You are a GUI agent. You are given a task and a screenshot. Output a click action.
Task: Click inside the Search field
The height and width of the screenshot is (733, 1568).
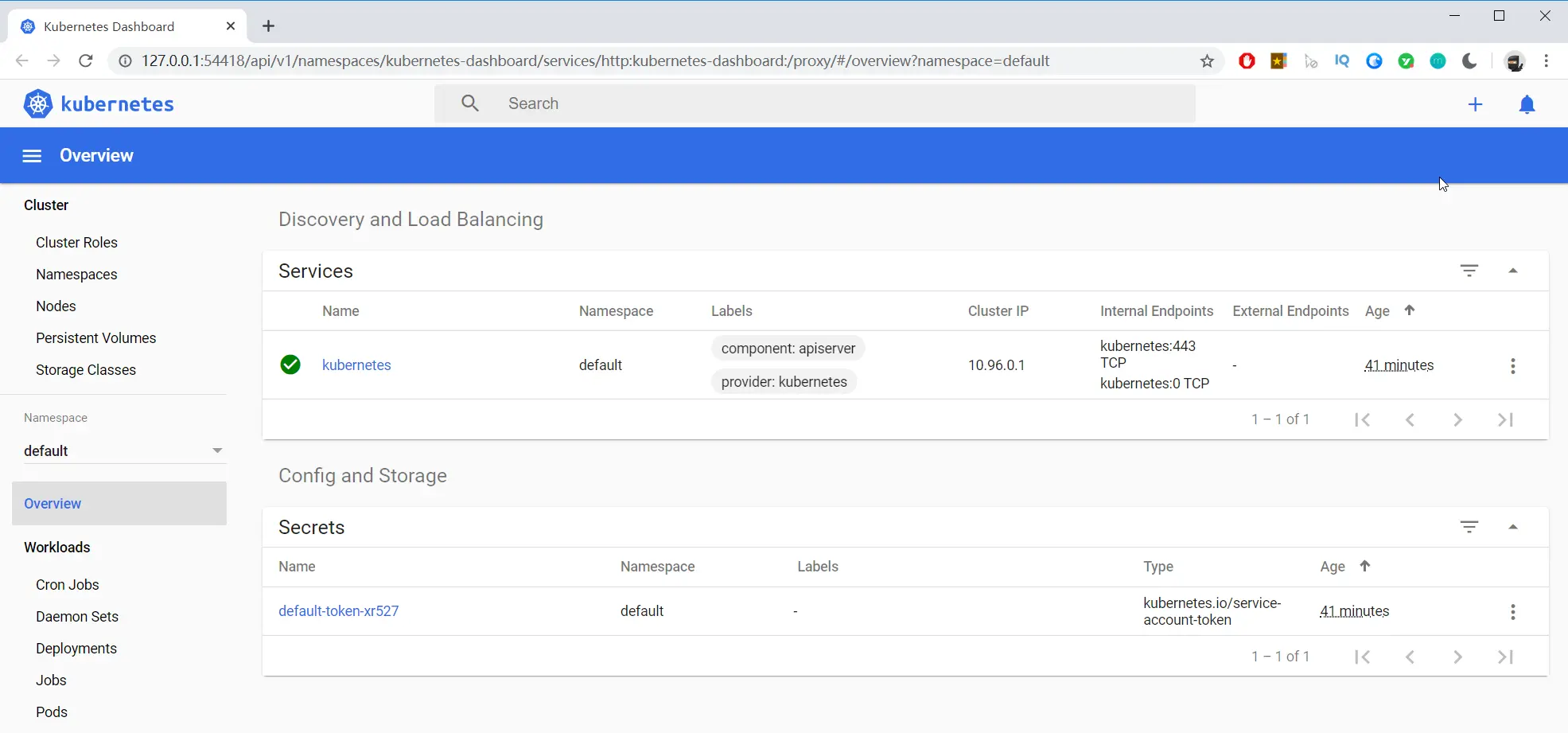click(716, 103)
